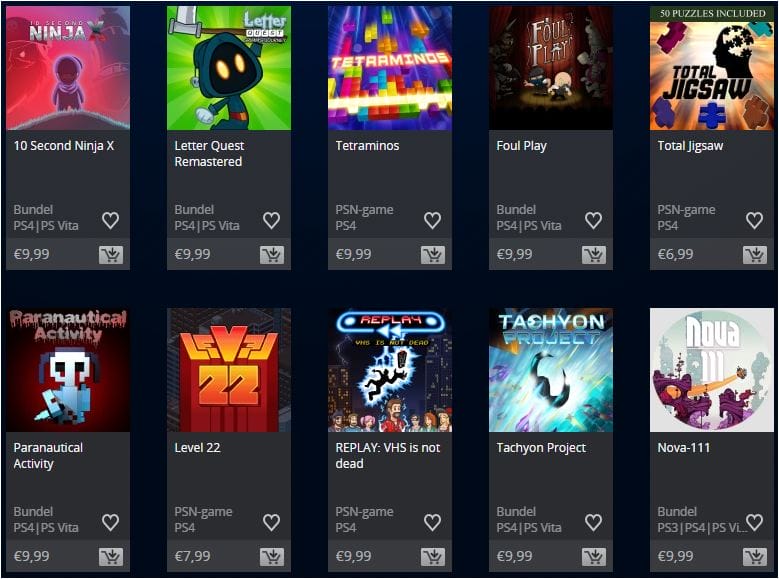Add Letter Quest Remastered to cart
779x579 pixels.
point(272,255)
